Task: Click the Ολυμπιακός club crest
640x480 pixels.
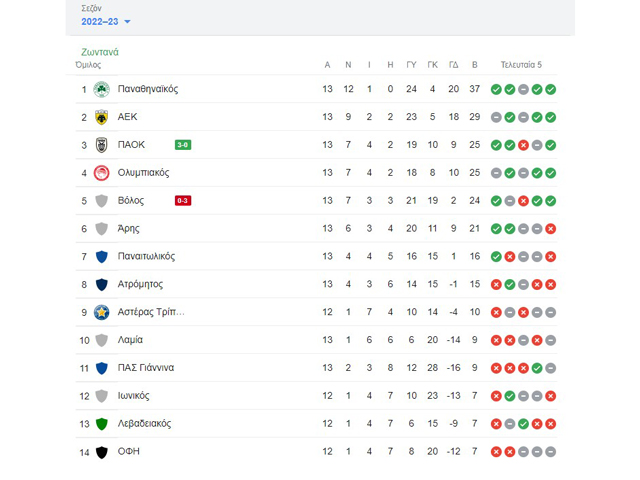Action: click(101, 173)
